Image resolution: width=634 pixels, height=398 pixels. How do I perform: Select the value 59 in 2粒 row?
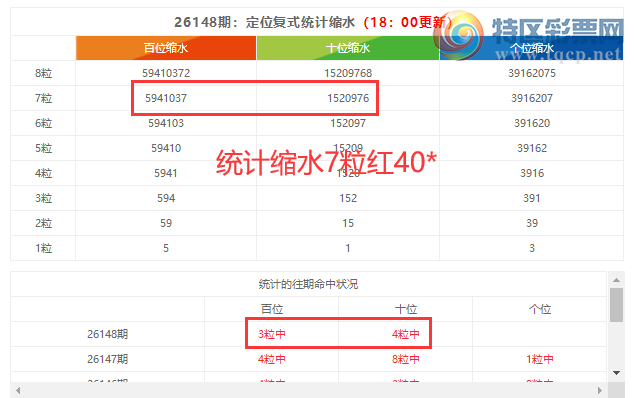pyautogui.click(x=166, y=223)
